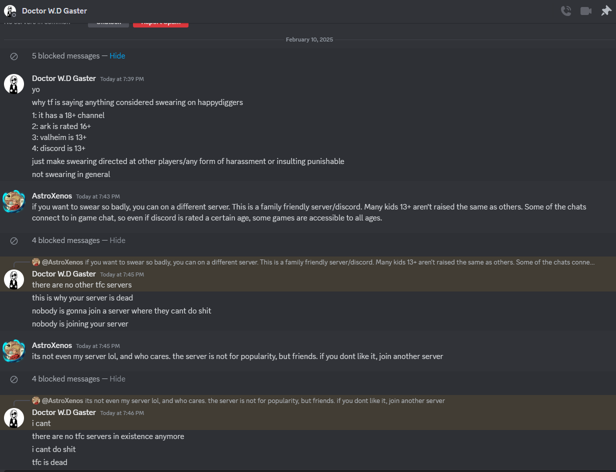The height and width of the screenshot is (472, 616).
Task: Start a video call from header
Action: coord(586,11)
